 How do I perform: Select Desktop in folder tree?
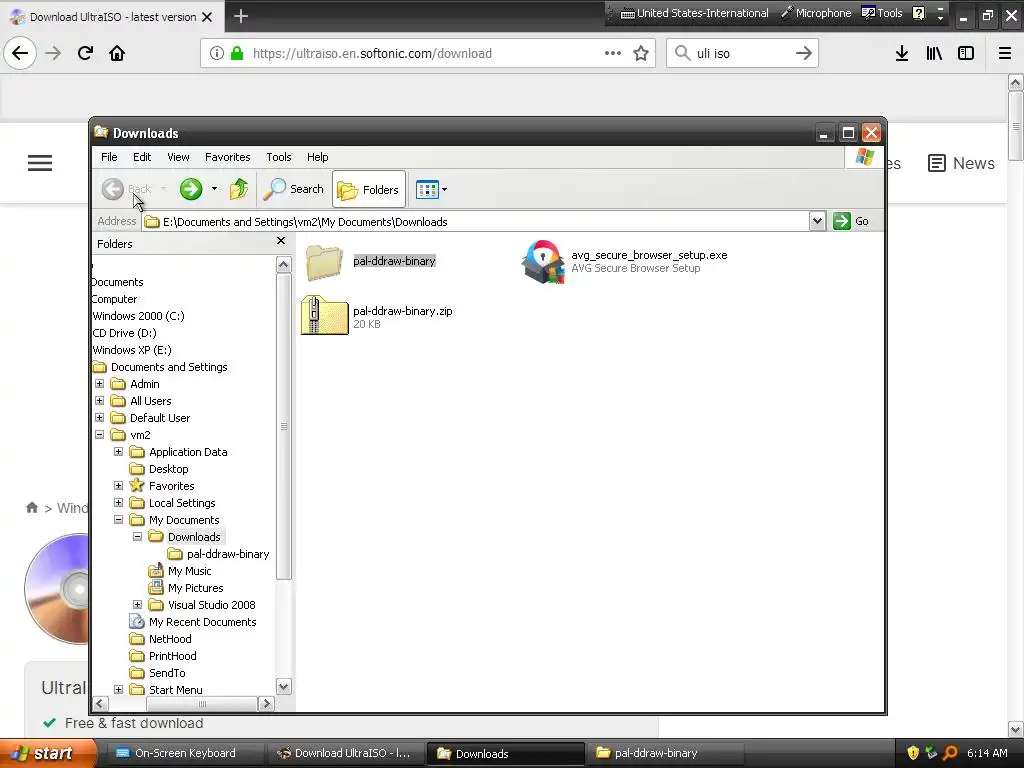pos(168,469)
